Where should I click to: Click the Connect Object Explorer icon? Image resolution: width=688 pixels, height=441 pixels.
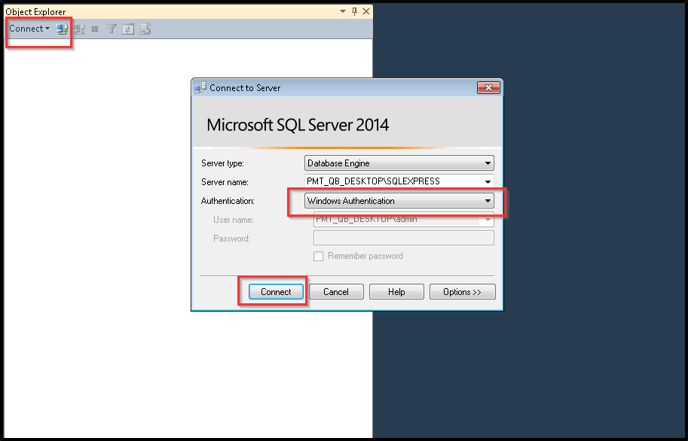point(62,29)
